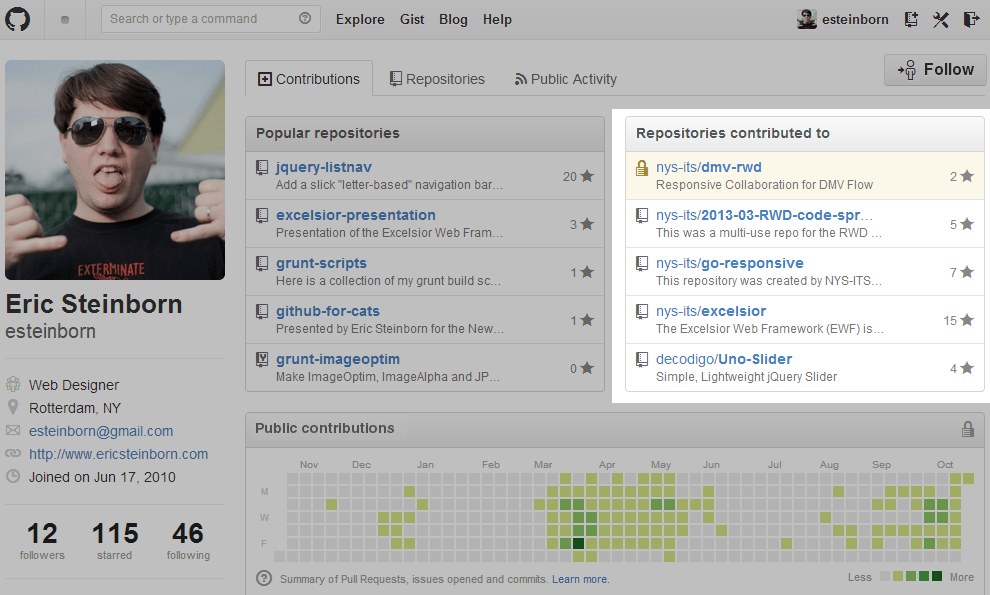Click Eric Steinborn's large profile photo
The image size is (990, 595).
pos(115,170)
